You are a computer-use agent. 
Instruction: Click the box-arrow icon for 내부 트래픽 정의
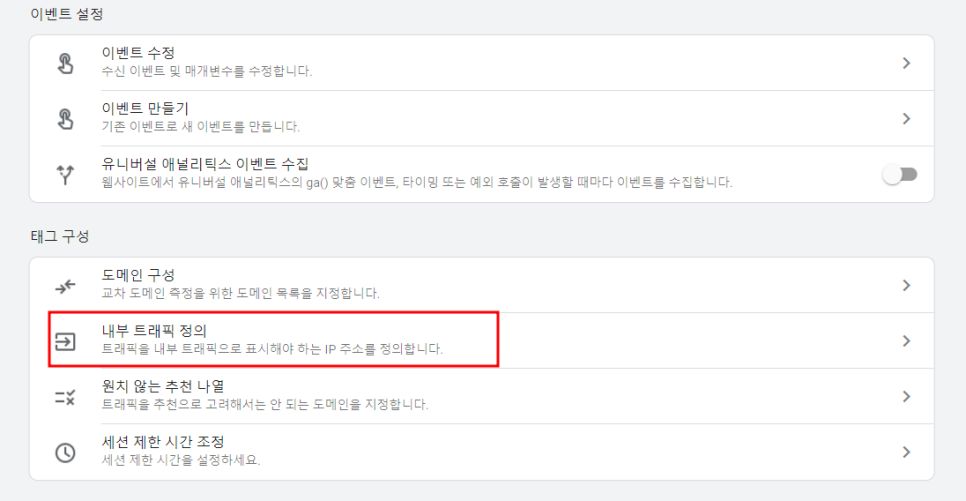pyautogui.click(x=65, y=341)
